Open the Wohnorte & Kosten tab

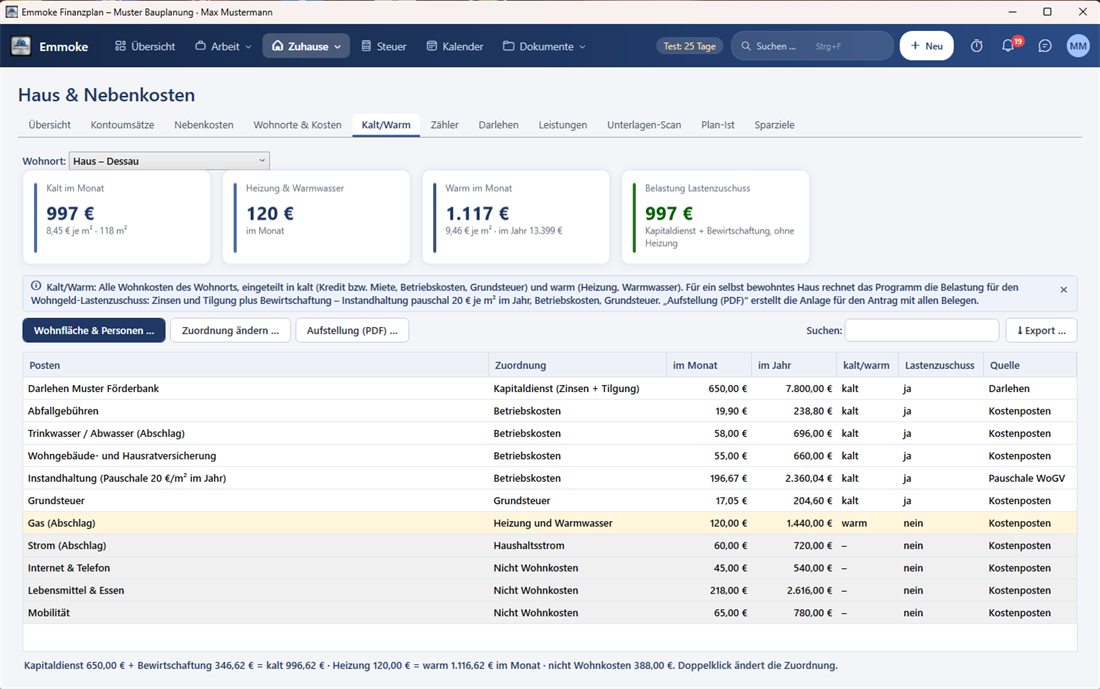click(297, 125)
